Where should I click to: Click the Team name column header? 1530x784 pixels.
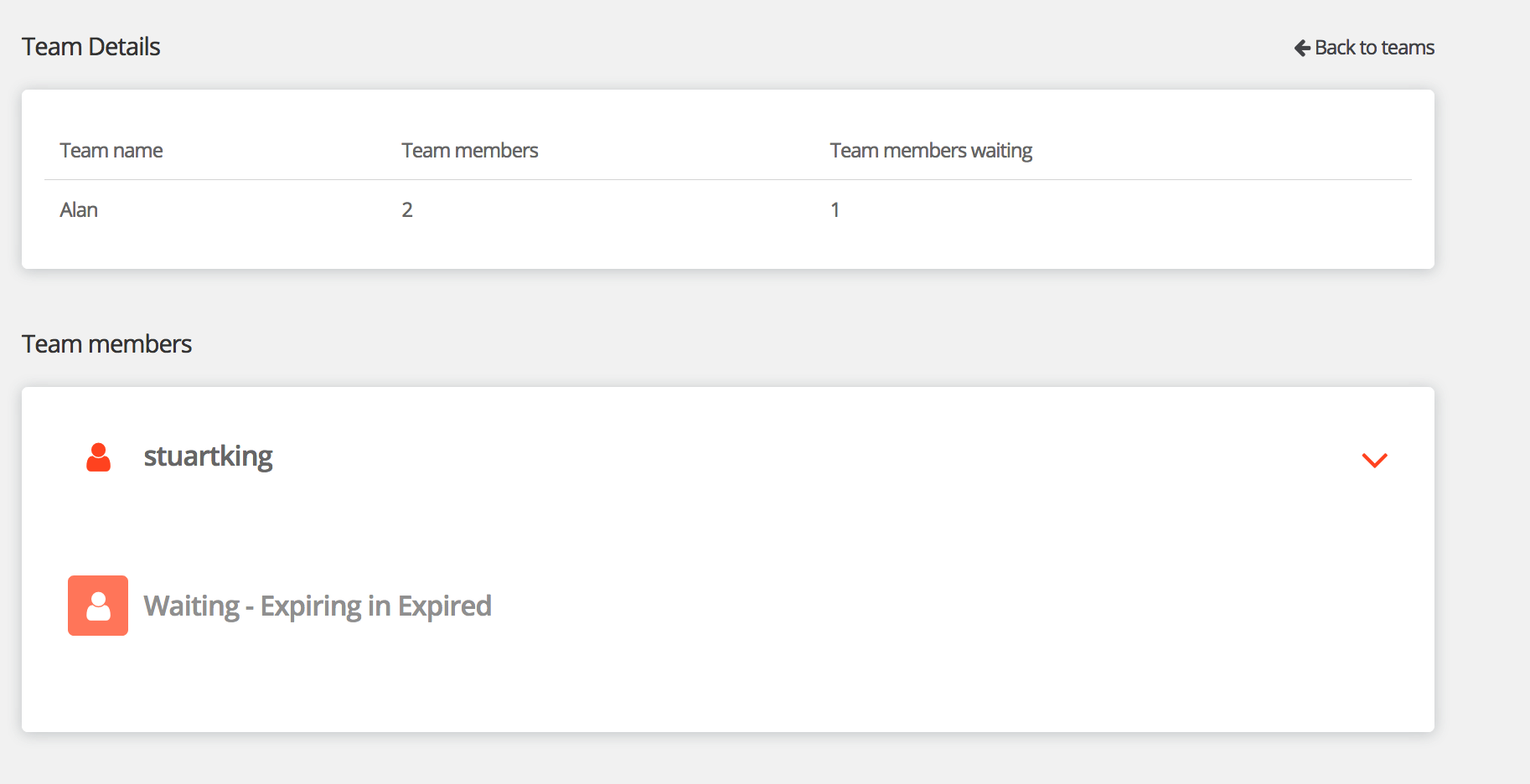pos(111,151)
